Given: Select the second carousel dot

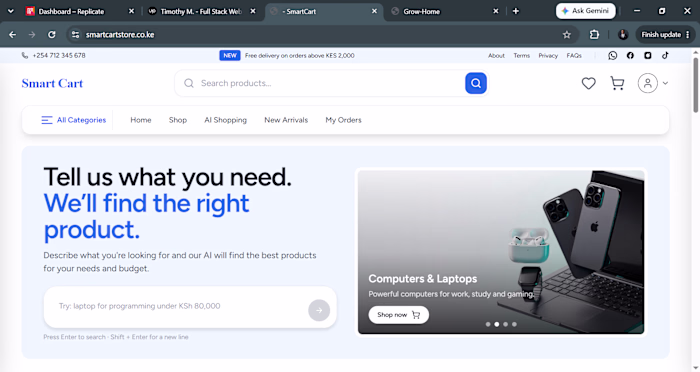Looking at the screenshot, I should [x=496, y=324].
